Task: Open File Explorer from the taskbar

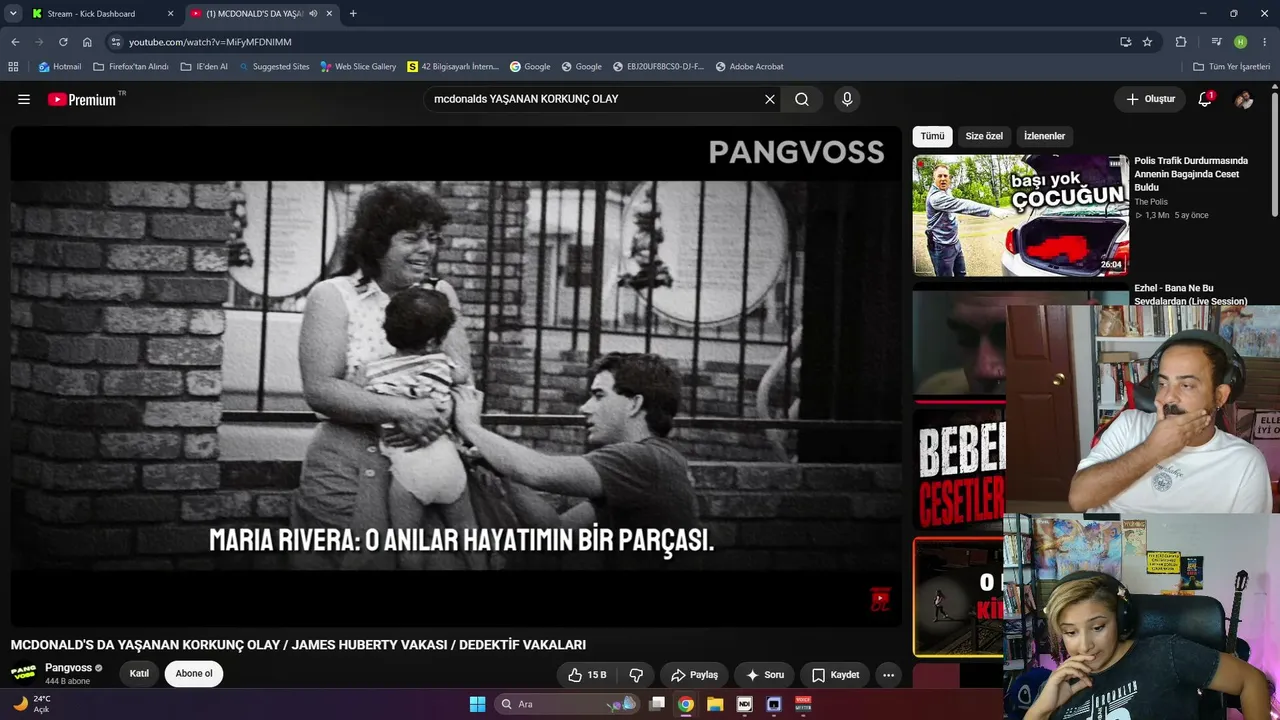Action: (x=715, y=704)
